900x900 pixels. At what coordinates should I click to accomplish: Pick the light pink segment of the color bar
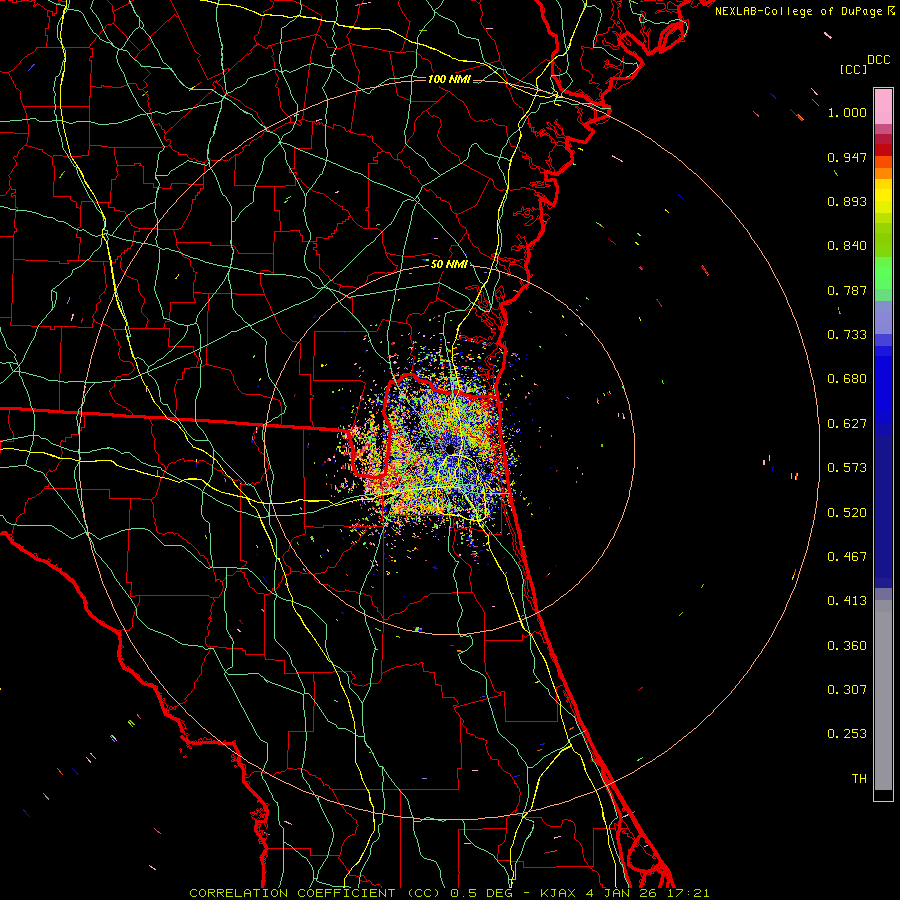[x=883, y=106]
